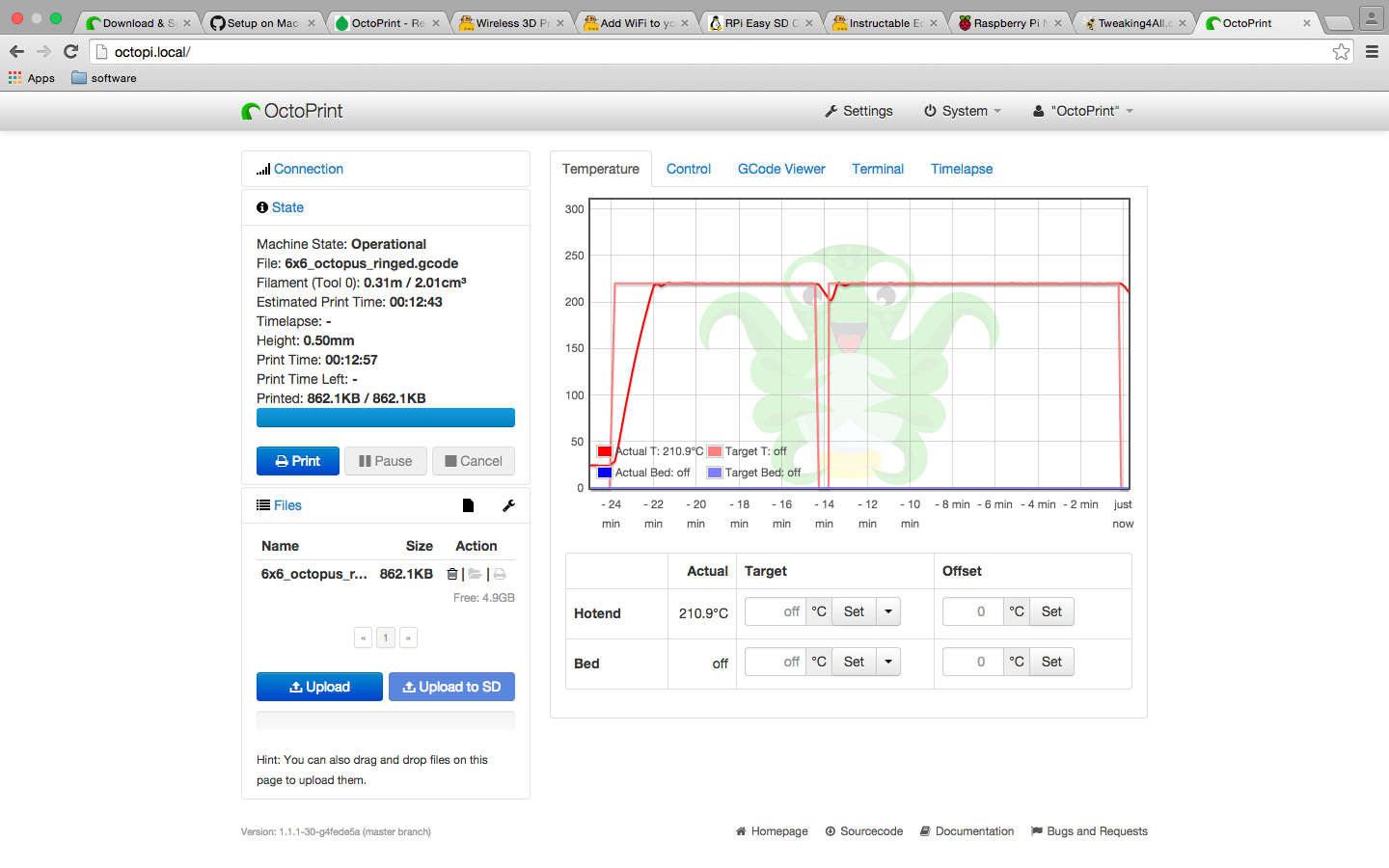Go to next page of files

[x=408, y=637]
